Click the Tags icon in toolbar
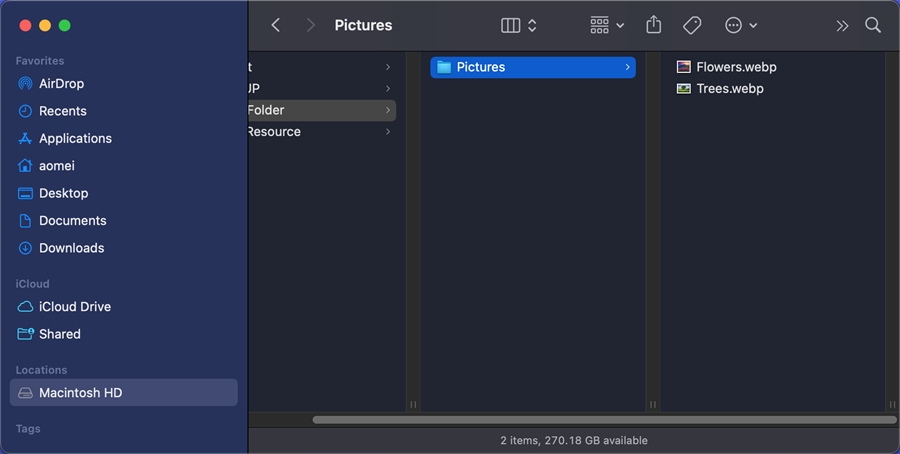The width and height of the screenshot is (900, 454). click(691, 25)
